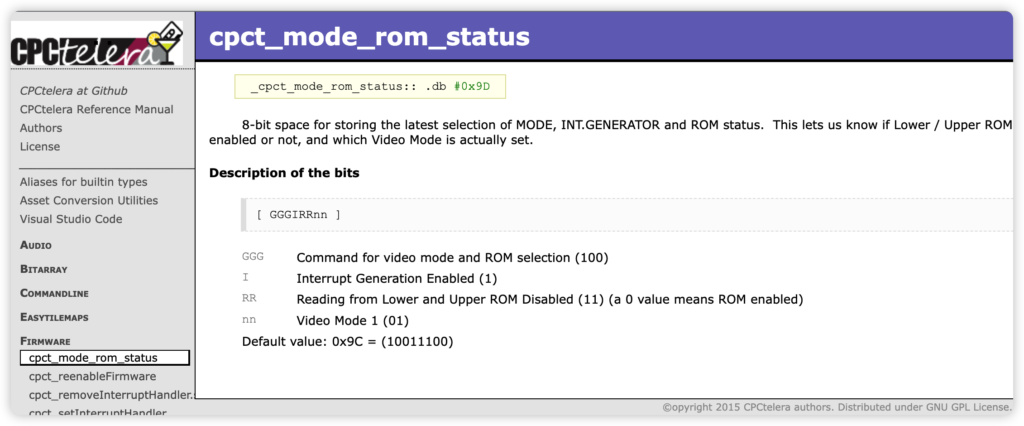Open CPCtelera Reference Manual link
The height and width of the screenshot is (426, 1024).
click(97, 109)
